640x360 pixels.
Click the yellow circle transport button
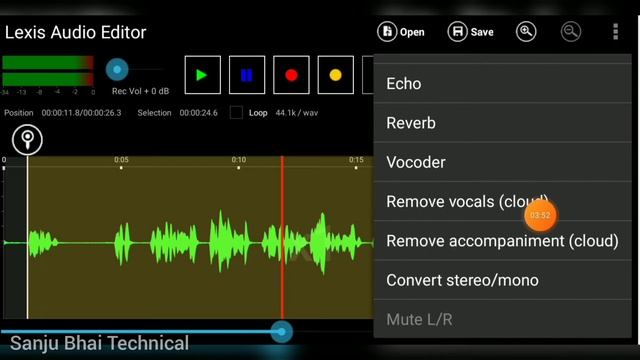336,75
